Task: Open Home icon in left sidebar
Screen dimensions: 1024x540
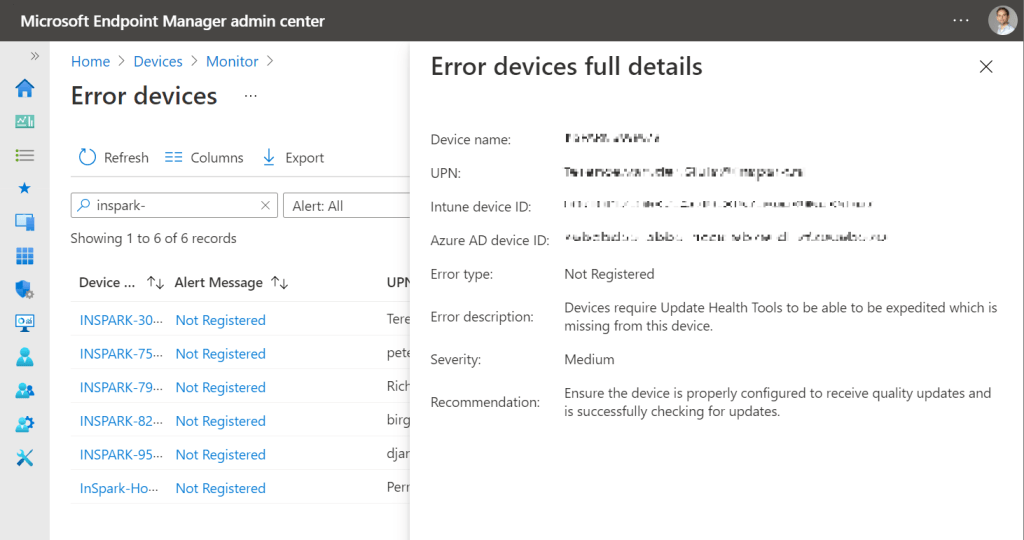Action: (25, 88)
